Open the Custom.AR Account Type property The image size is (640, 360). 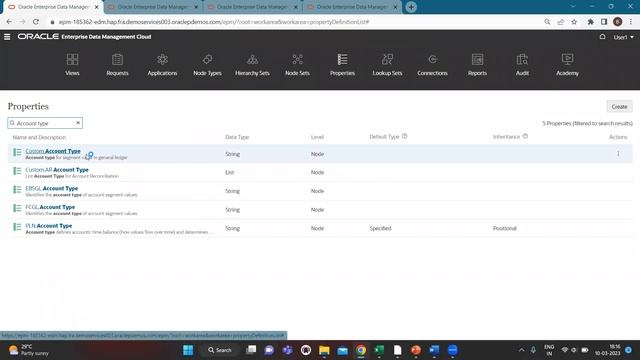(57, 170)
